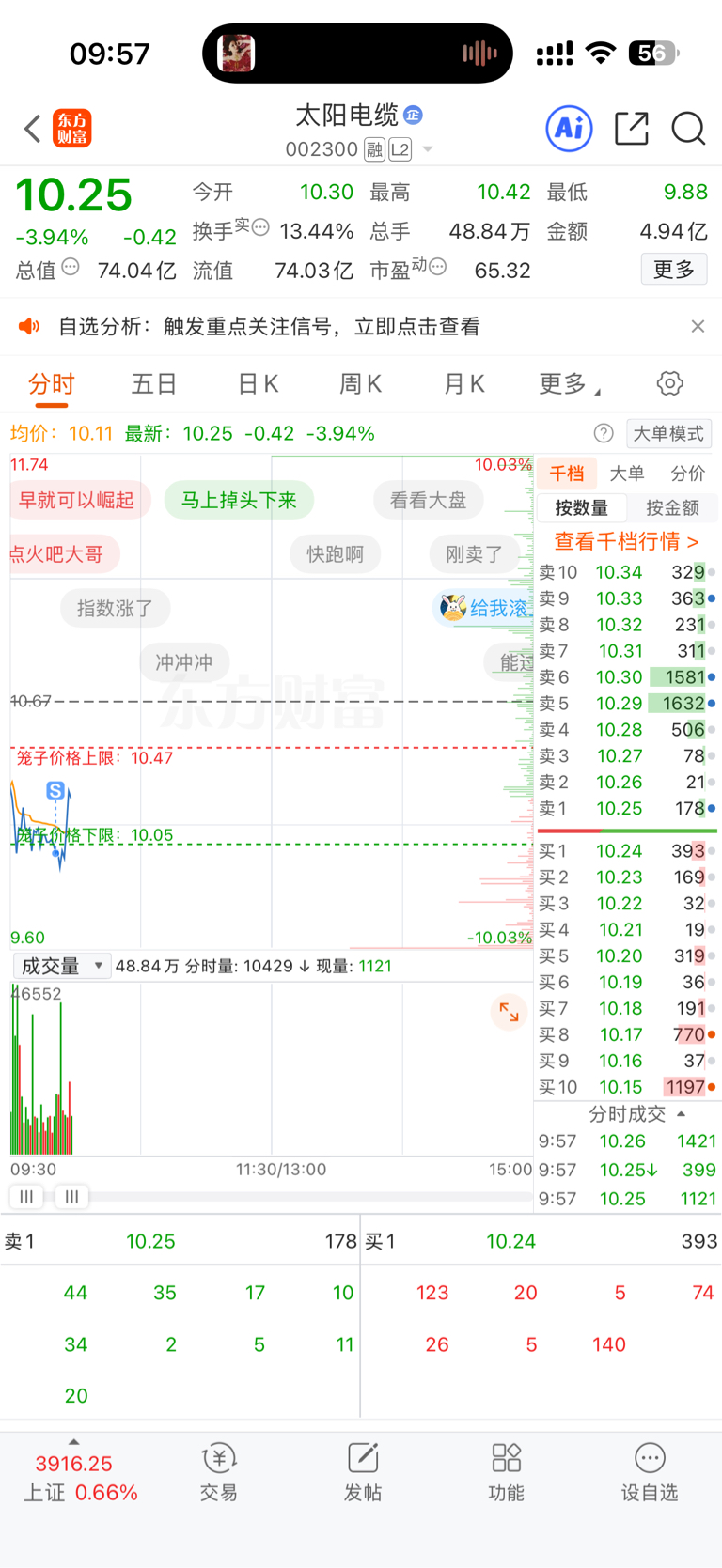Tap the back arrow icon
This screenshot has width=722, height=1568.
(x=33, y=129)
